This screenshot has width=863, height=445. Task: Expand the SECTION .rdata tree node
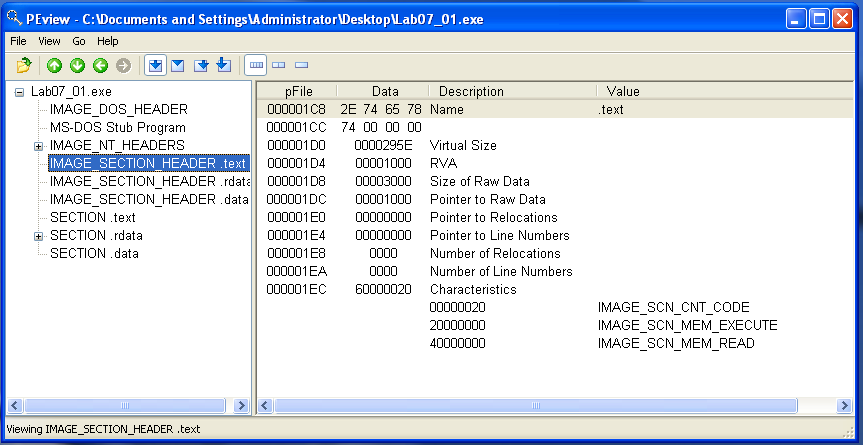39,237
